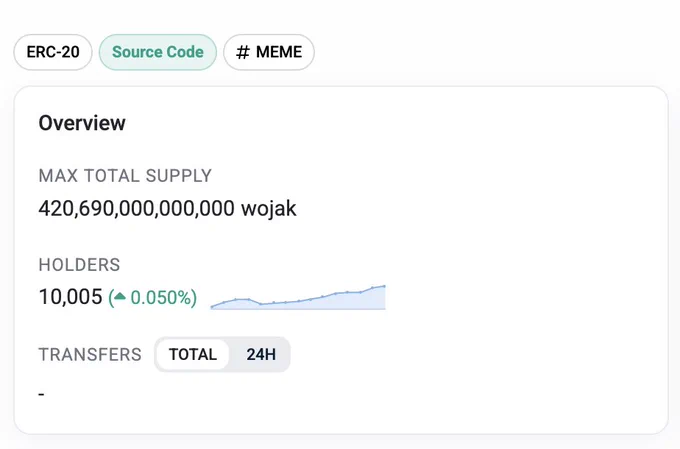Select the 420,690,000,000,000 supply number
Screen dimensions: 680x449
[137, 208]
